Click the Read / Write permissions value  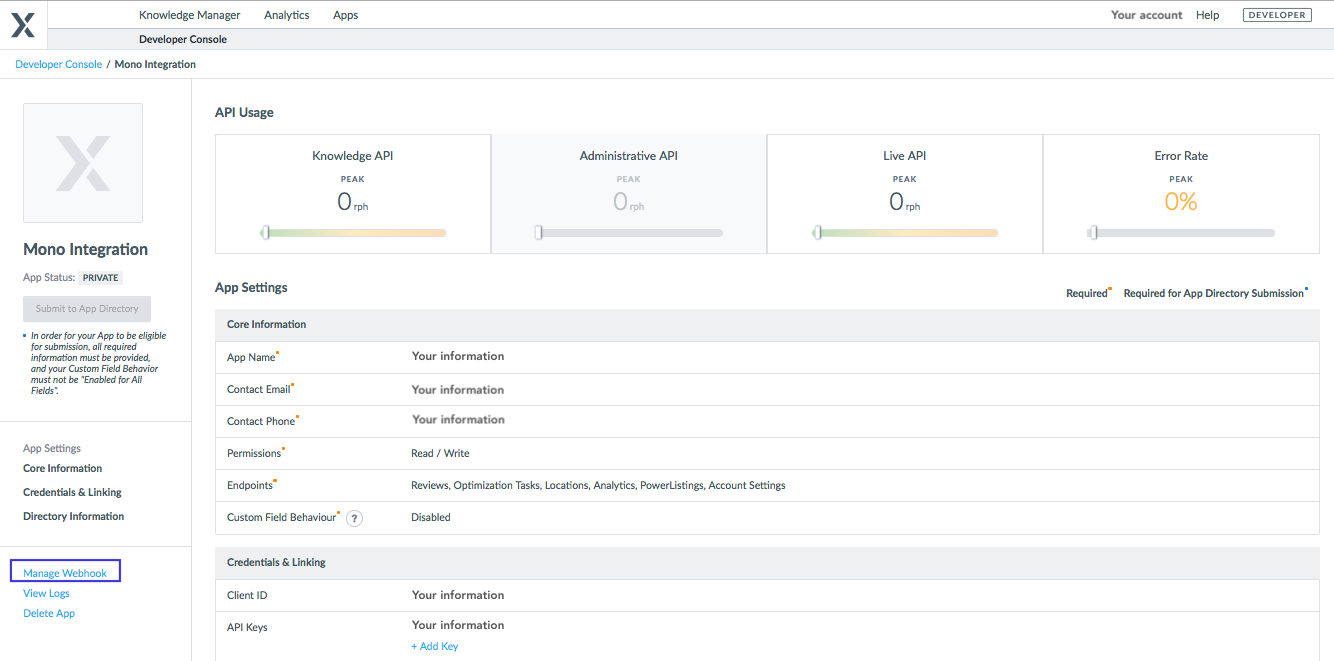(x=440, y=453)
